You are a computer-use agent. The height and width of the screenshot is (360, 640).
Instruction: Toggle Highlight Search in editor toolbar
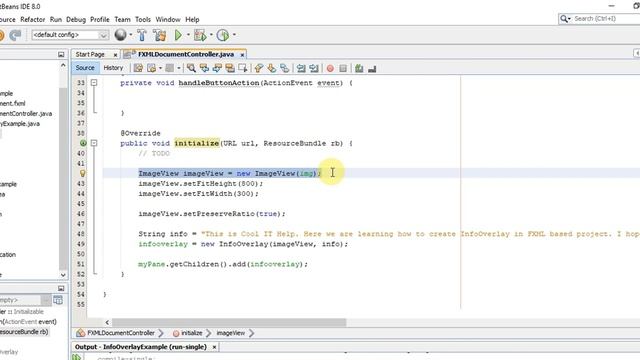pyautogui.click(x=230, y=68)
